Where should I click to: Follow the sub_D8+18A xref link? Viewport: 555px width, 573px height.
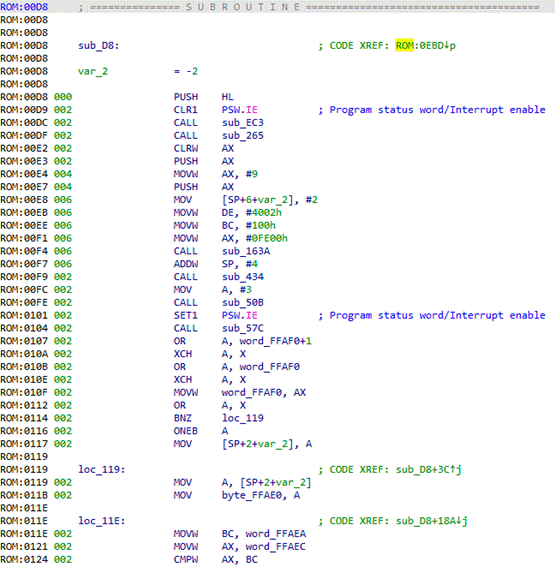432,521
